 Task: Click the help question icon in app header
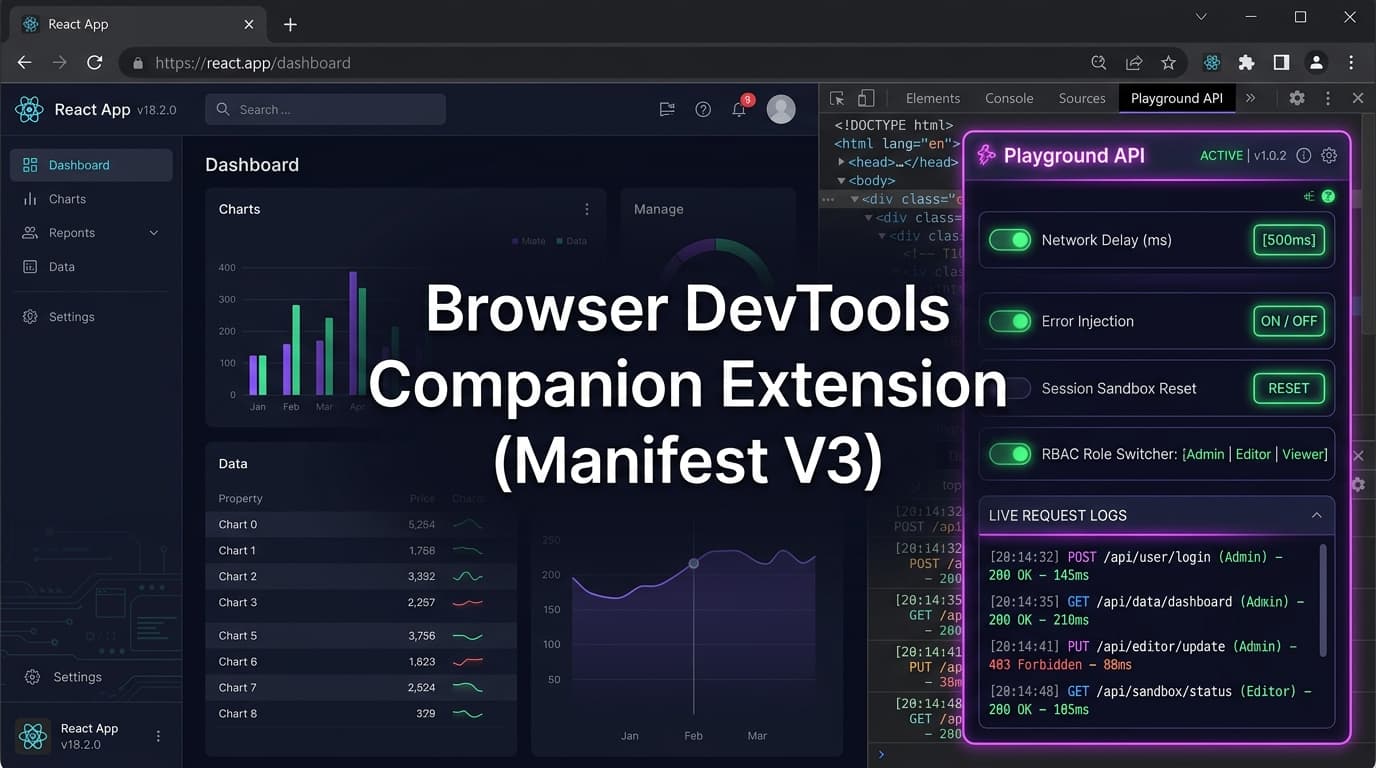pos(703,109)
